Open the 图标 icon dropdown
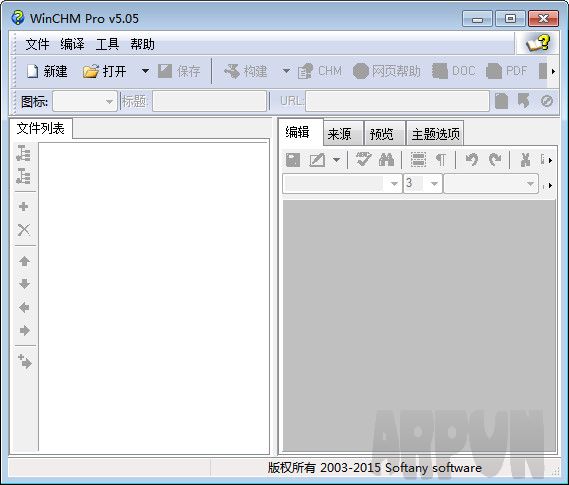 (85, 101)
